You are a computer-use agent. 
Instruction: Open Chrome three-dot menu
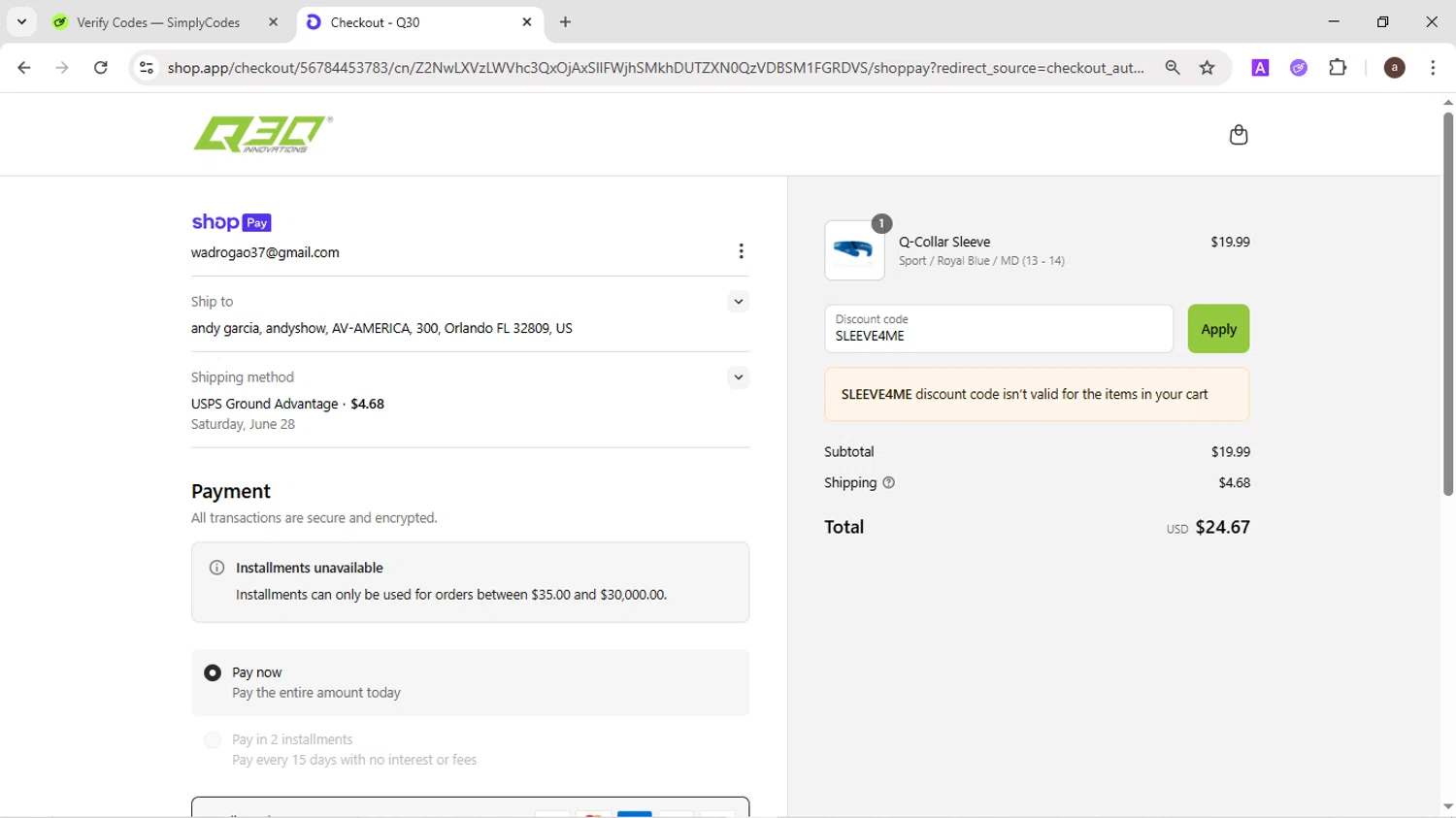[x=1433, y=68]
